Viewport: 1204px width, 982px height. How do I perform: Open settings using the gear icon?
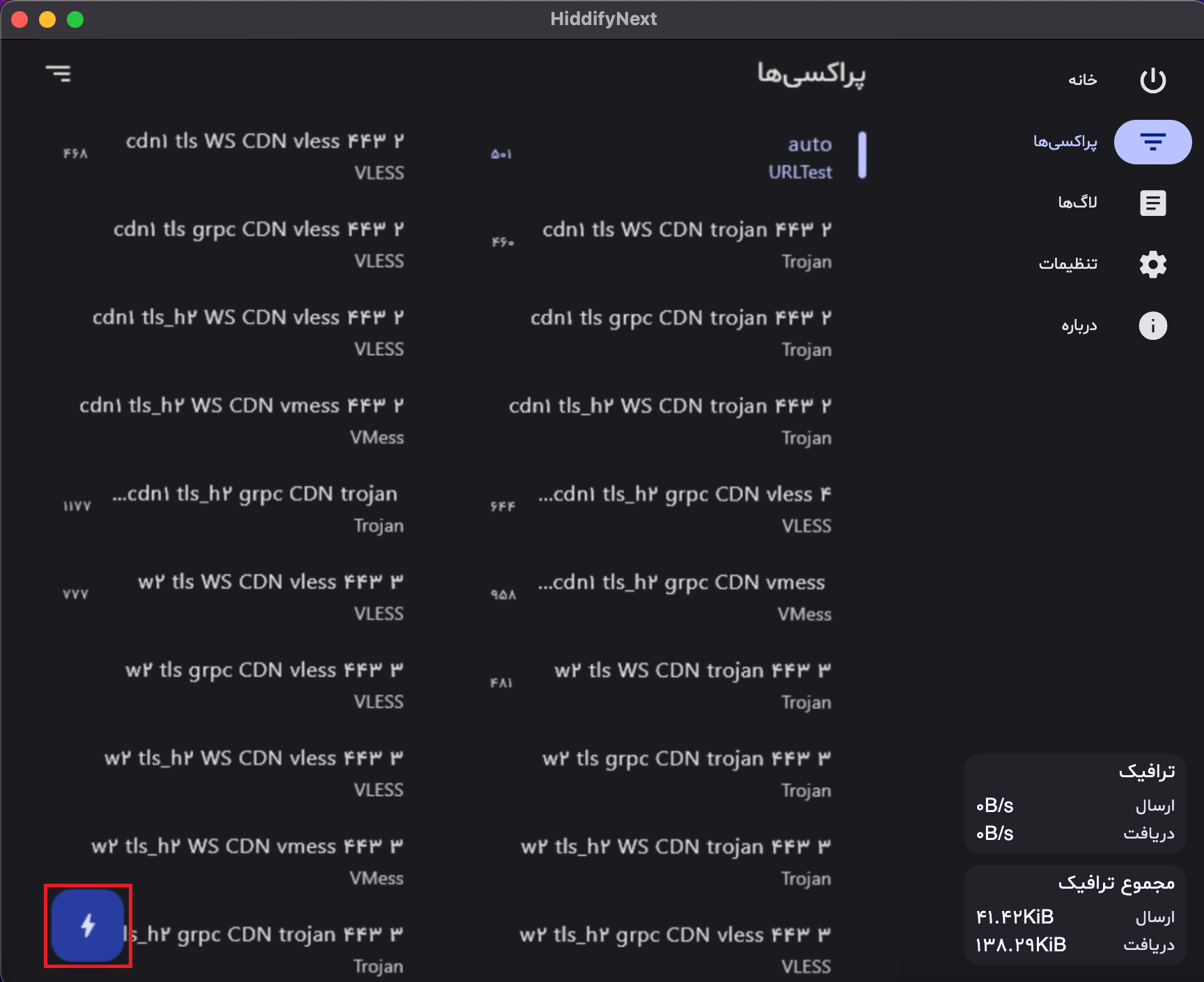pyautogui.click(x=1152, y=264)
